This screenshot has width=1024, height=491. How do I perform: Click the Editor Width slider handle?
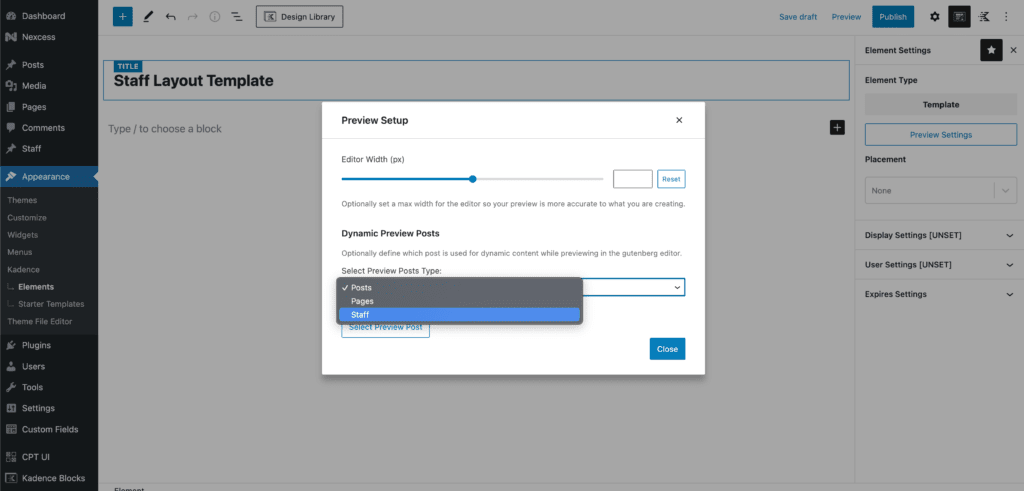coord(473,179)
